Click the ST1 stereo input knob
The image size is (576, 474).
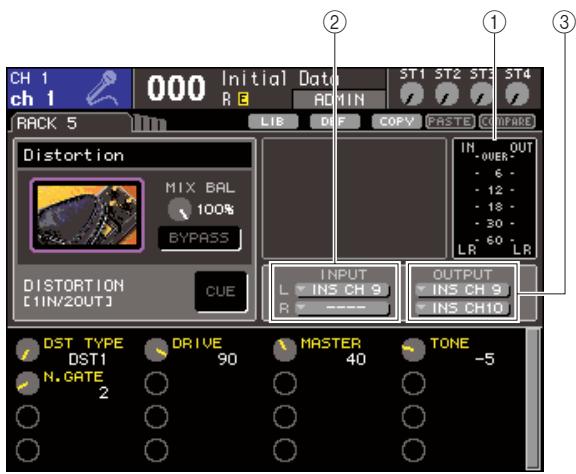coord(411,94)
